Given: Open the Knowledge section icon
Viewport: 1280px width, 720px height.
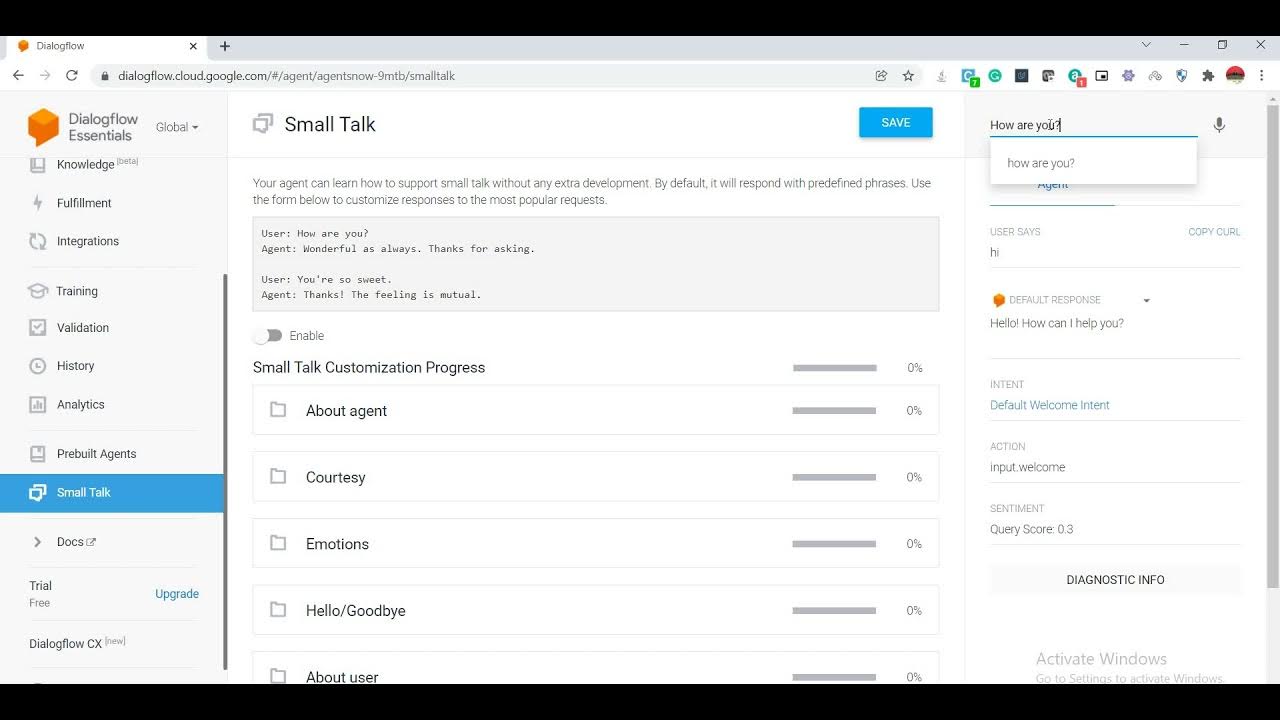Looking at the screenshot, I should click(x=37, y=164).
